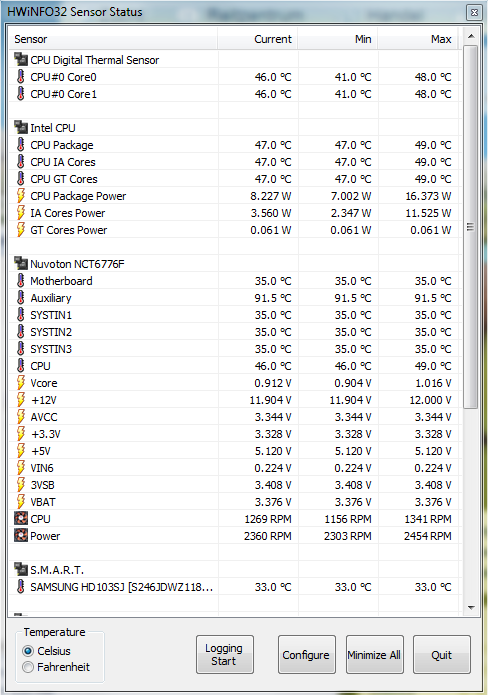This screenshot has height=695, width=488.
Task: Click the scrollbar down arrow
Action: point(471,607)
